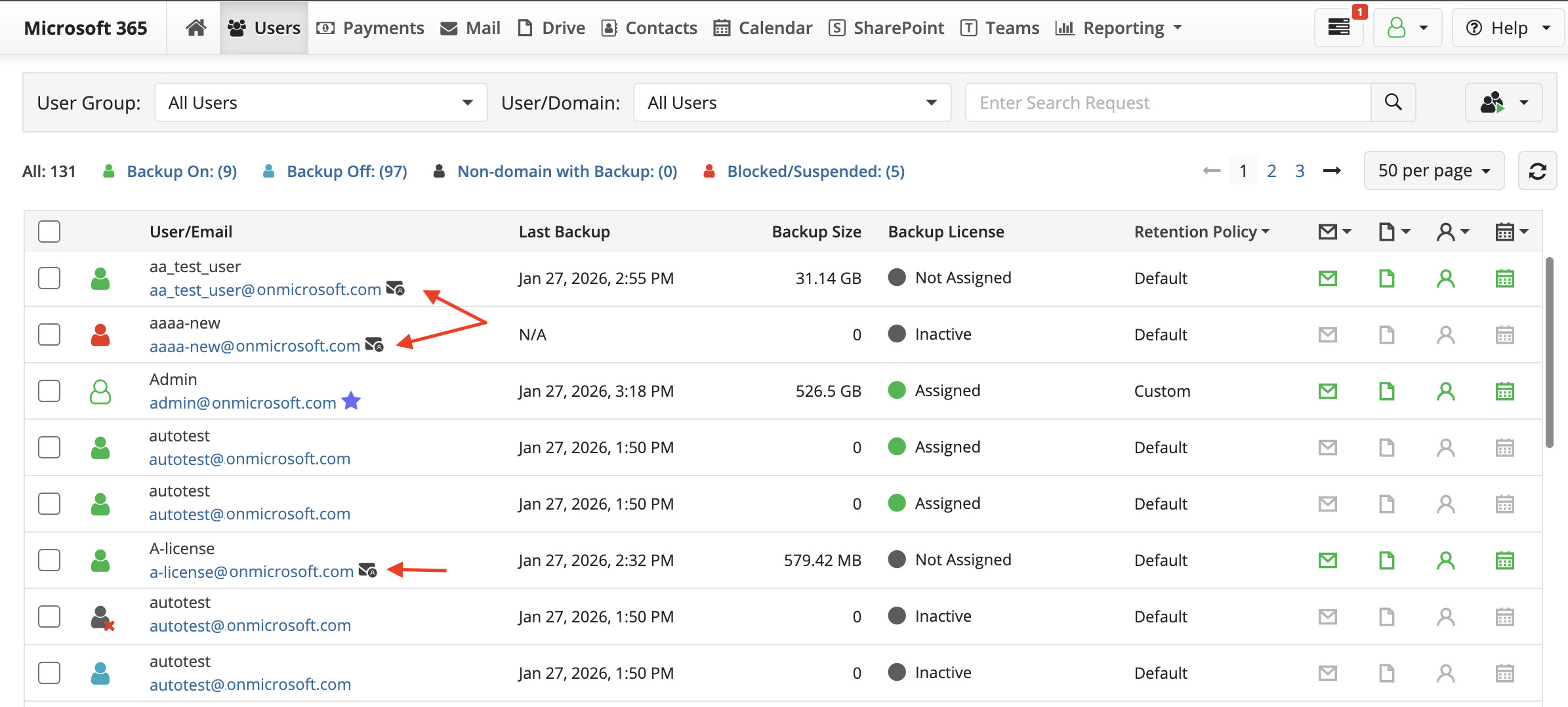The width and height of the screenshot is (1568, 707).
Task: Click the drive backup icon for Admin row
Action: 1387,392
